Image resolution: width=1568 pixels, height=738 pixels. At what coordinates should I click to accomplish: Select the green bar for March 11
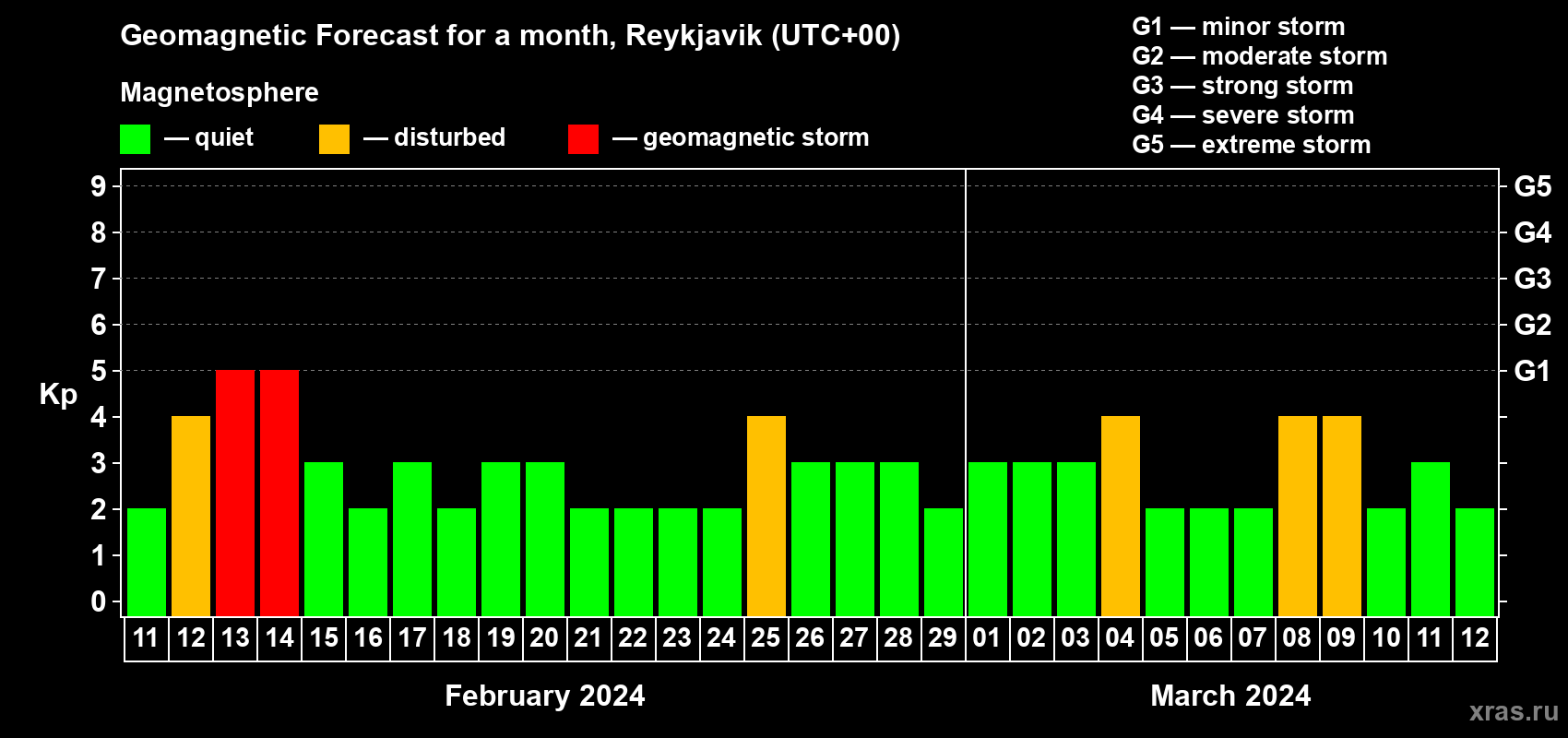click(1431, 539)
